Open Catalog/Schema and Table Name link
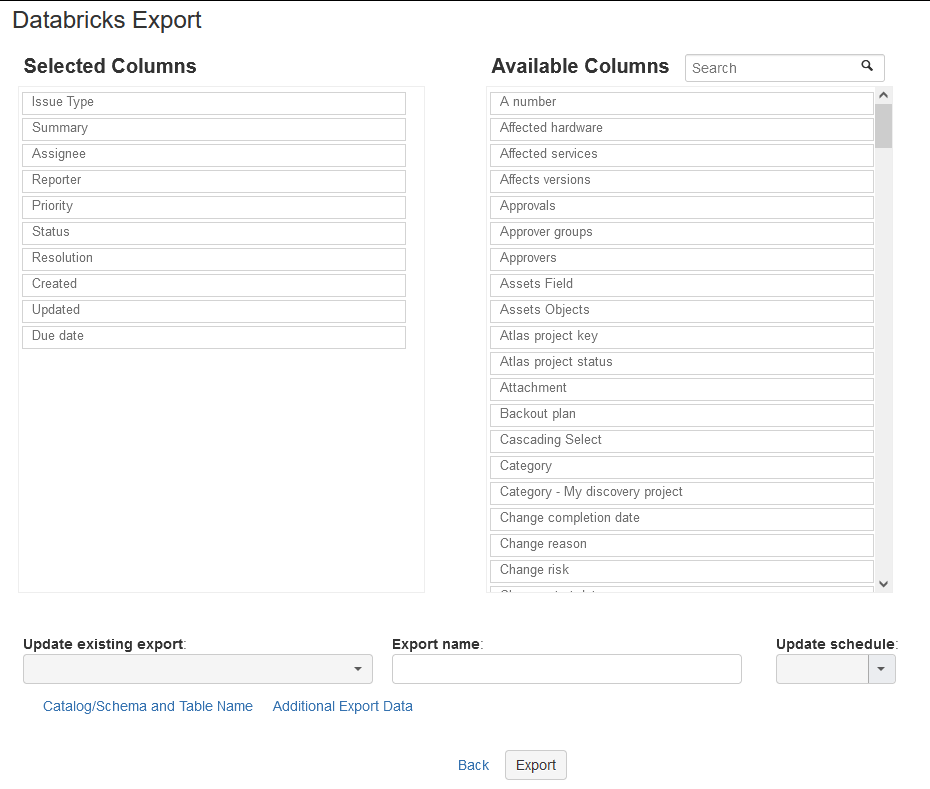930x789 pixels. click(148, 706)
